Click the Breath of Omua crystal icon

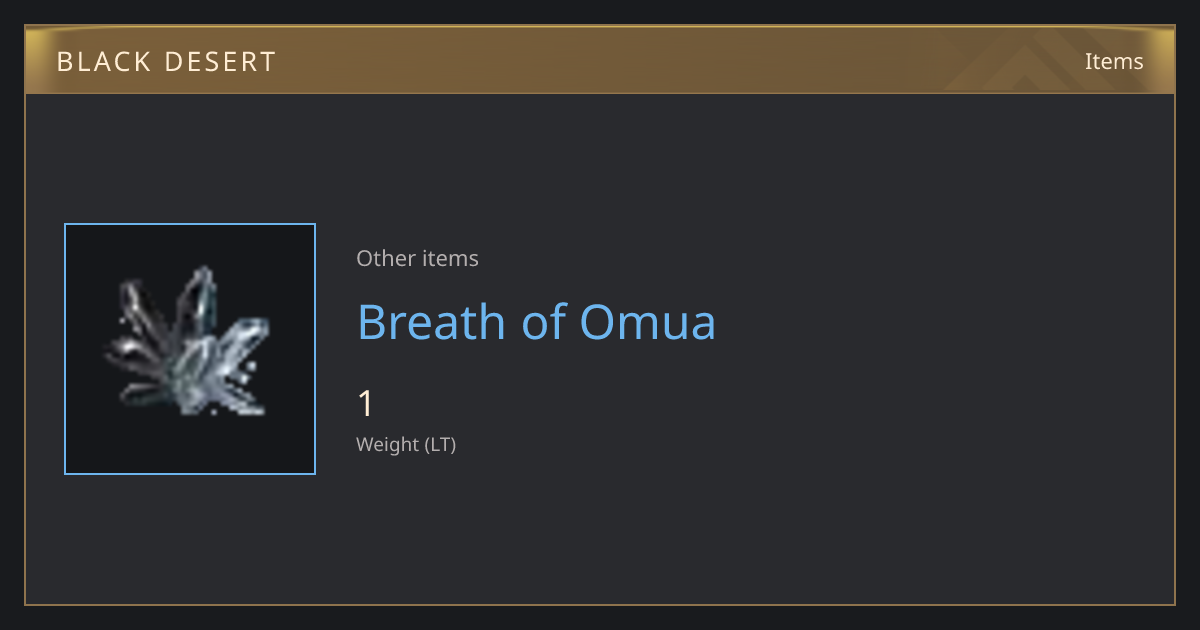coord(189,342)
